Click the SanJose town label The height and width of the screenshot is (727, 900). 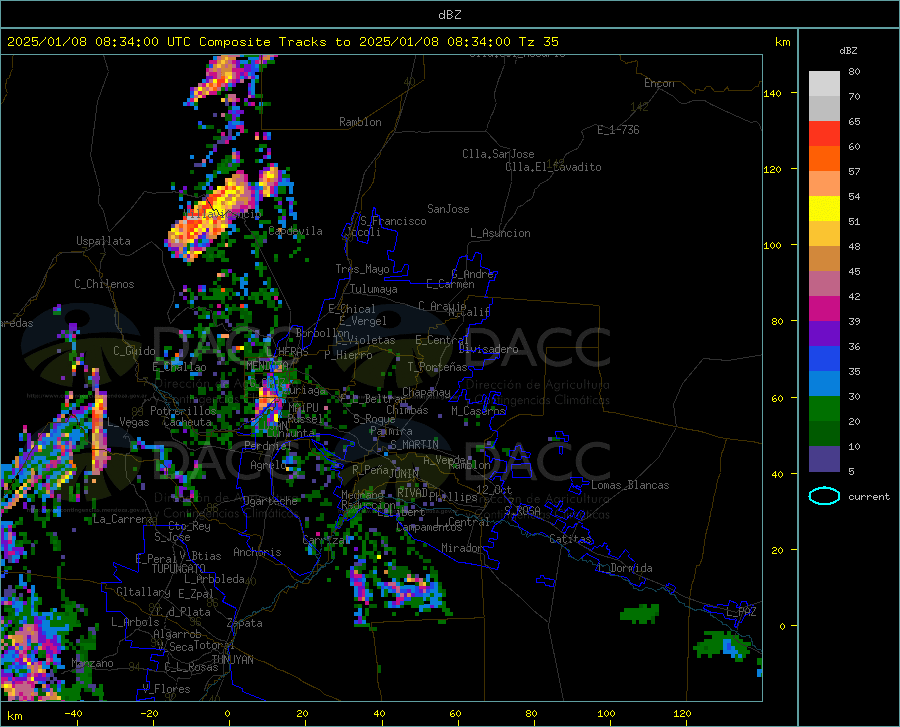[x=448, y=209]
